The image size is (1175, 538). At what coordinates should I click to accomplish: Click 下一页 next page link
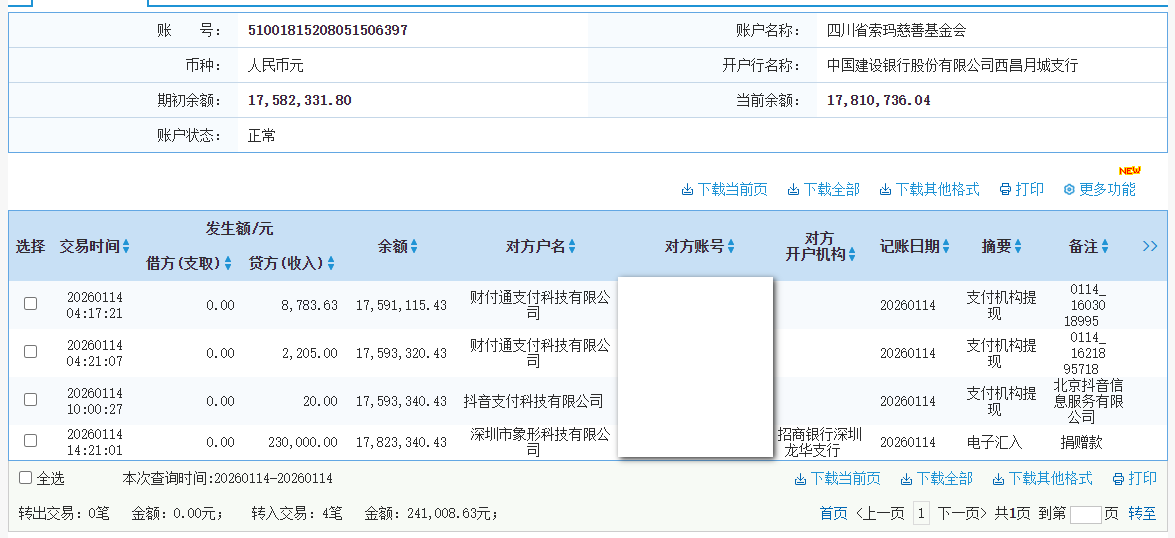tap(961, 513)
